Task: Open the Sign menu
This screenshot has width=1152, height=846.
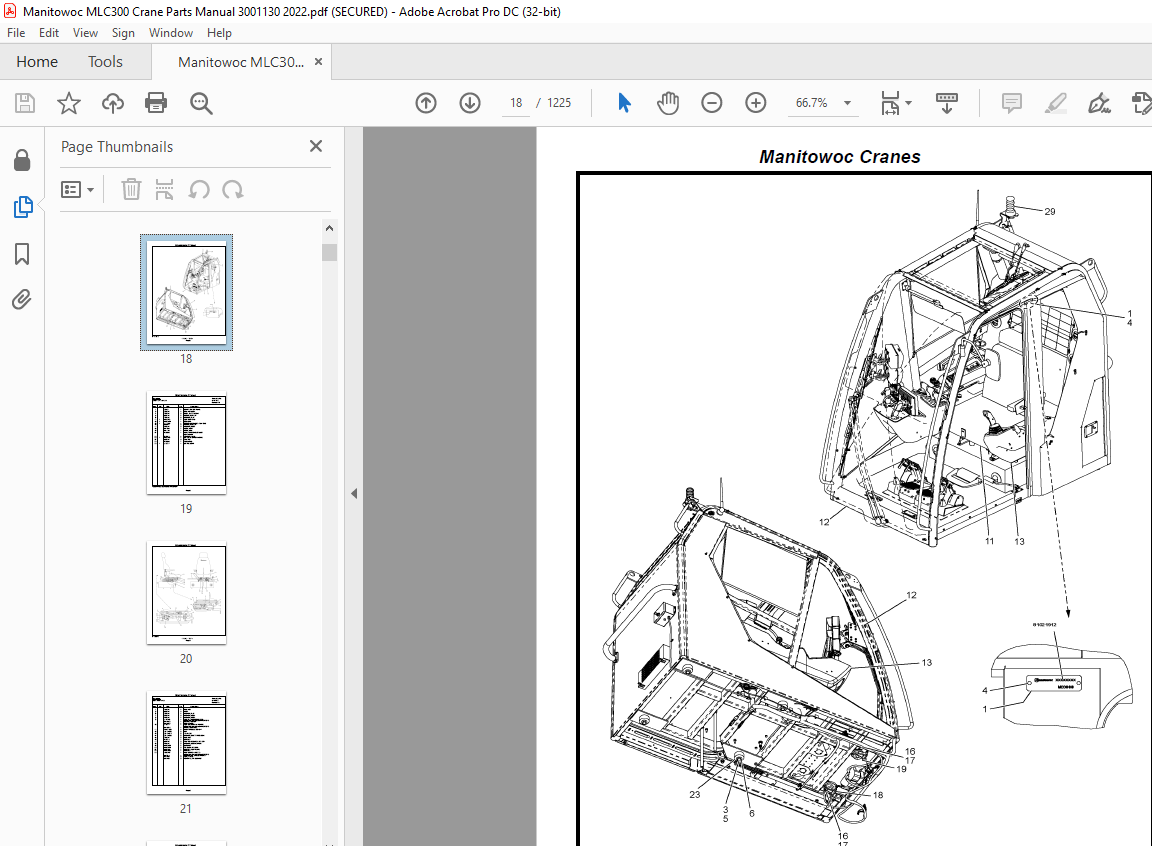Action: (x=123, y=33)
